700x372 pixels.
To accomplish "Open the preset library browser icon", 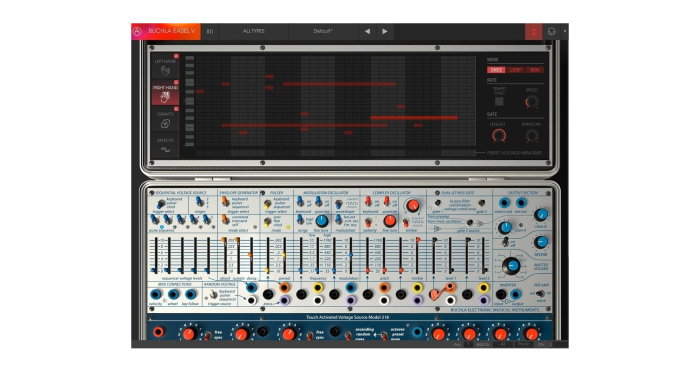I will 210,31.
